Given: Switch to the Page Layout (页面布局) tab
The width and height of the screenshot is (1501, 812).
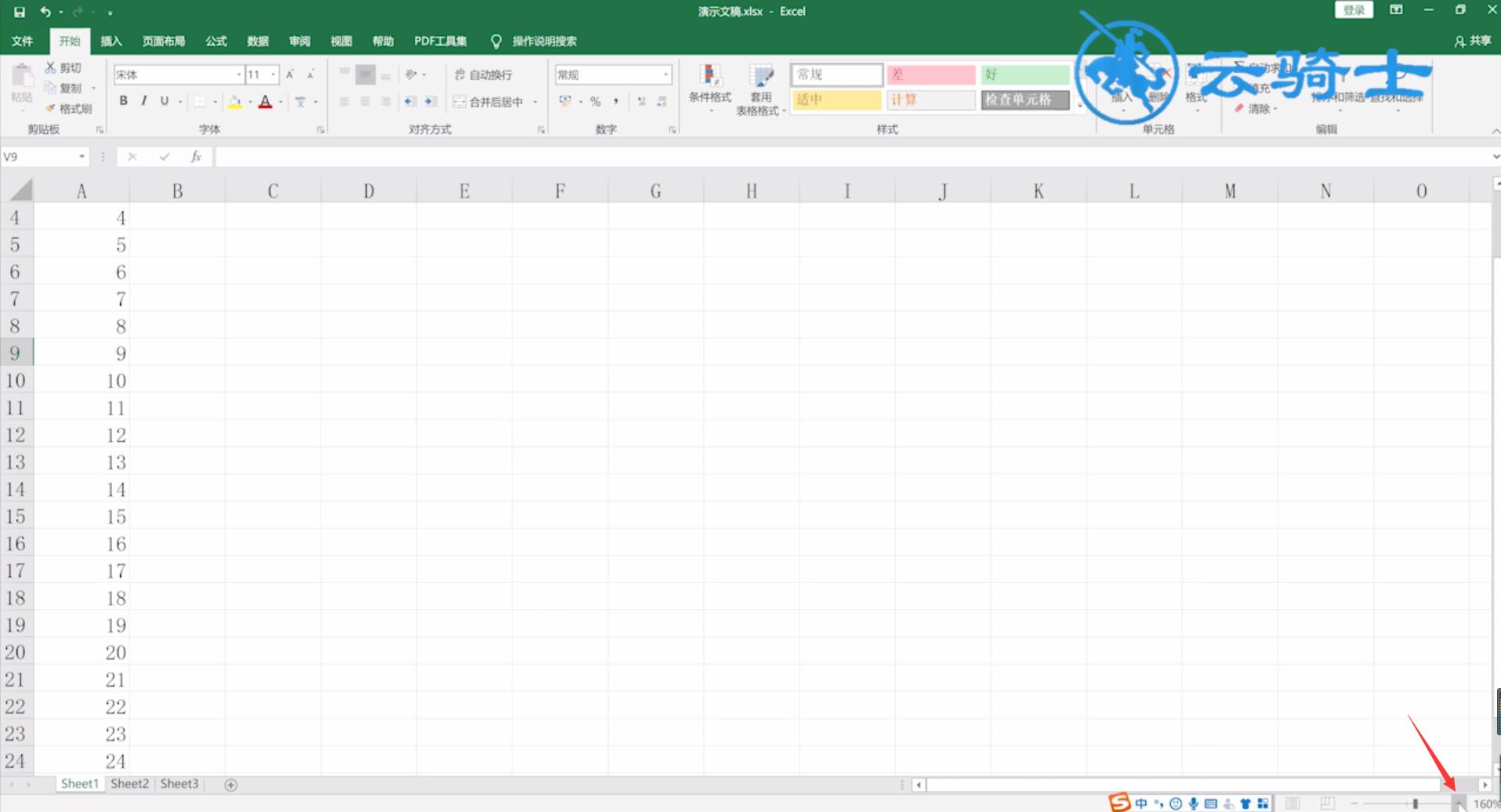Looking at the screenshot, I should pyautogui.click(x=164, y=41).
